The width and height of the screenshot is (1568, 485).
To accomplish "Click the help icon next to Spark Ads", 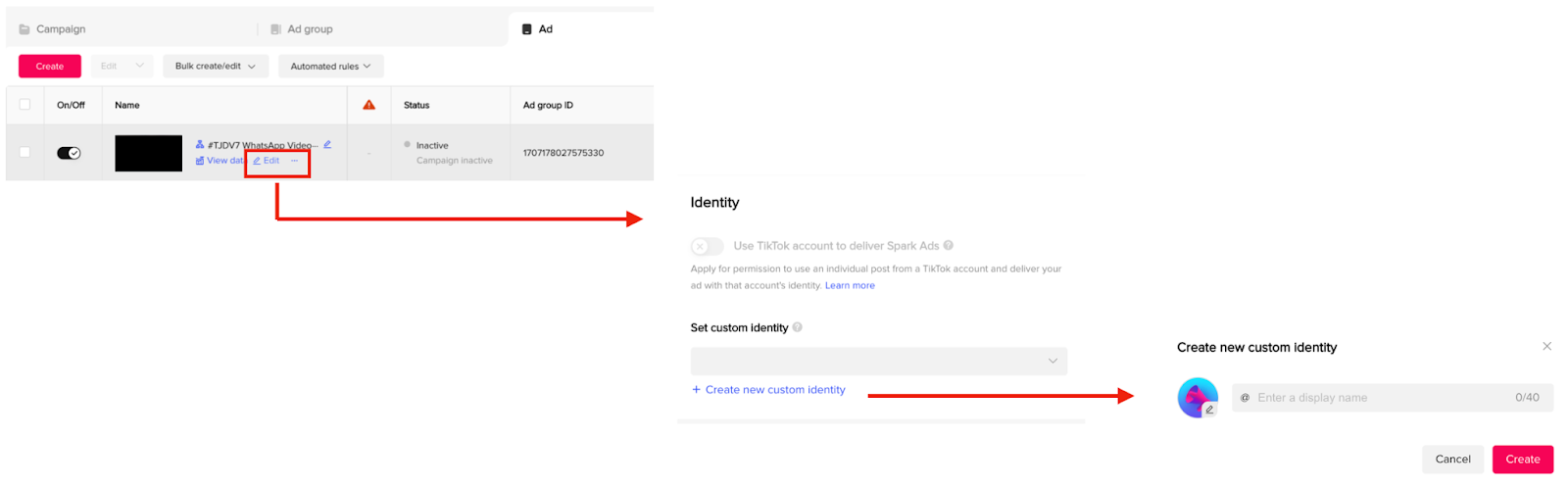I will pos(949,246).
